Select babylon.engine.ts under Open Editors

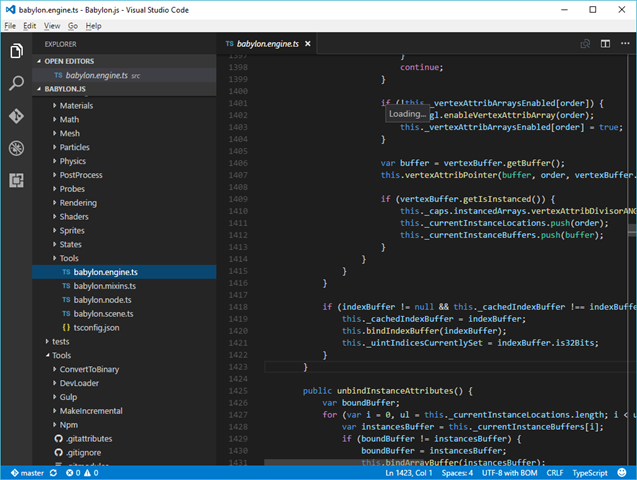(124, 75)
